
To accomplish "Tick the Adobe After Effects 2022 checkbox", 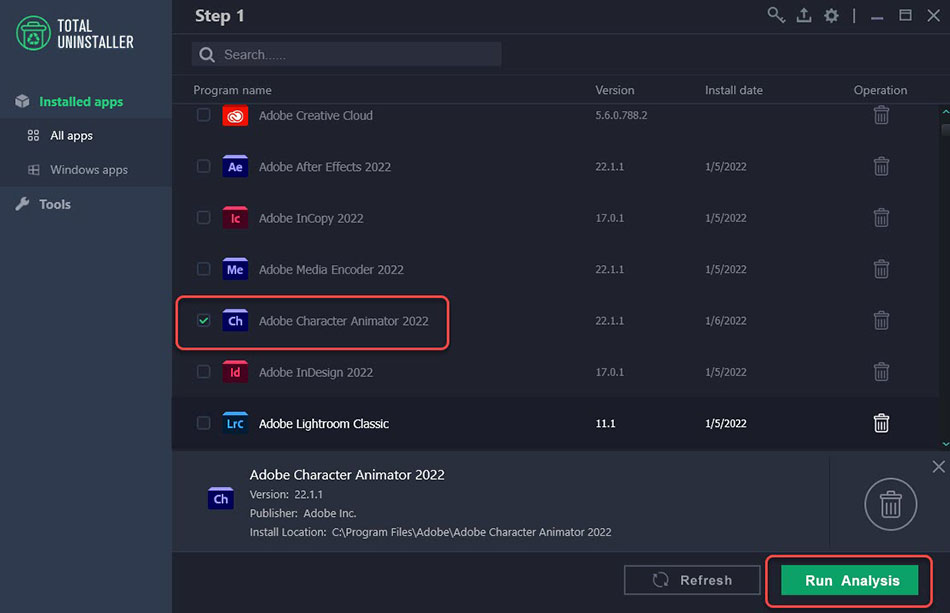I will click(x=204, y=166).
